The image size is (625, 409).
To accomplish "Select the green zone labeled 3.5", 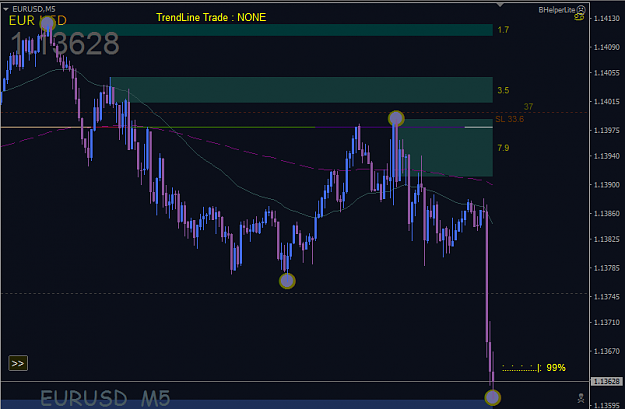I will pyautogui.click(x=301, y=90).
